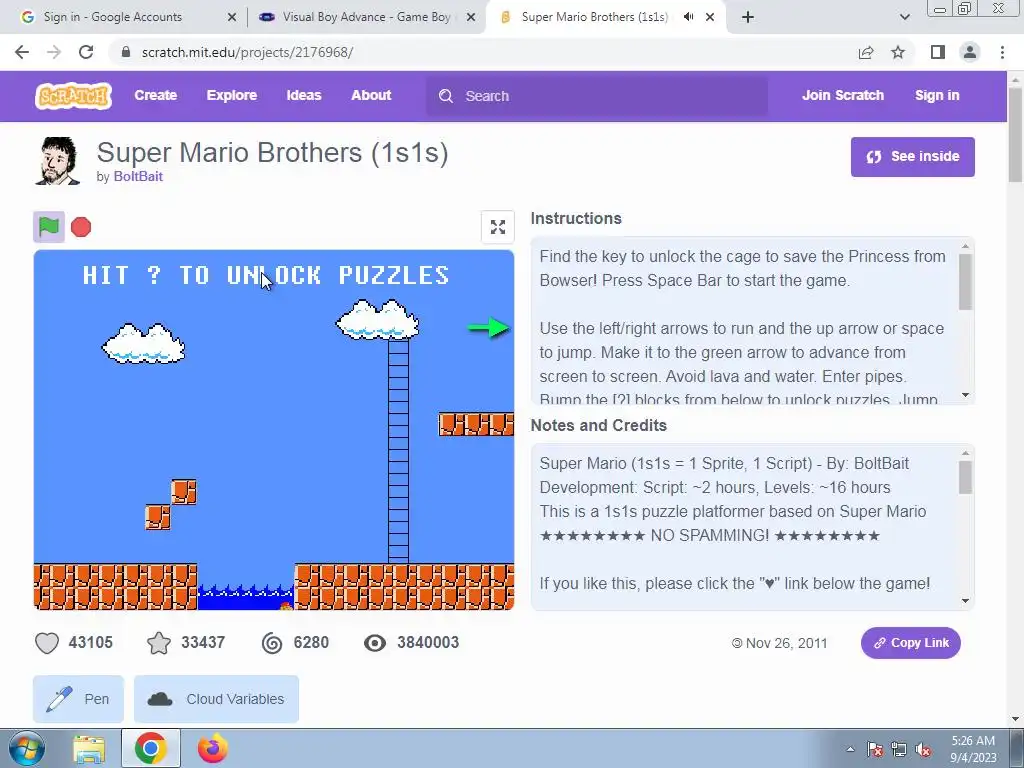Click Join Scratch

842,95
